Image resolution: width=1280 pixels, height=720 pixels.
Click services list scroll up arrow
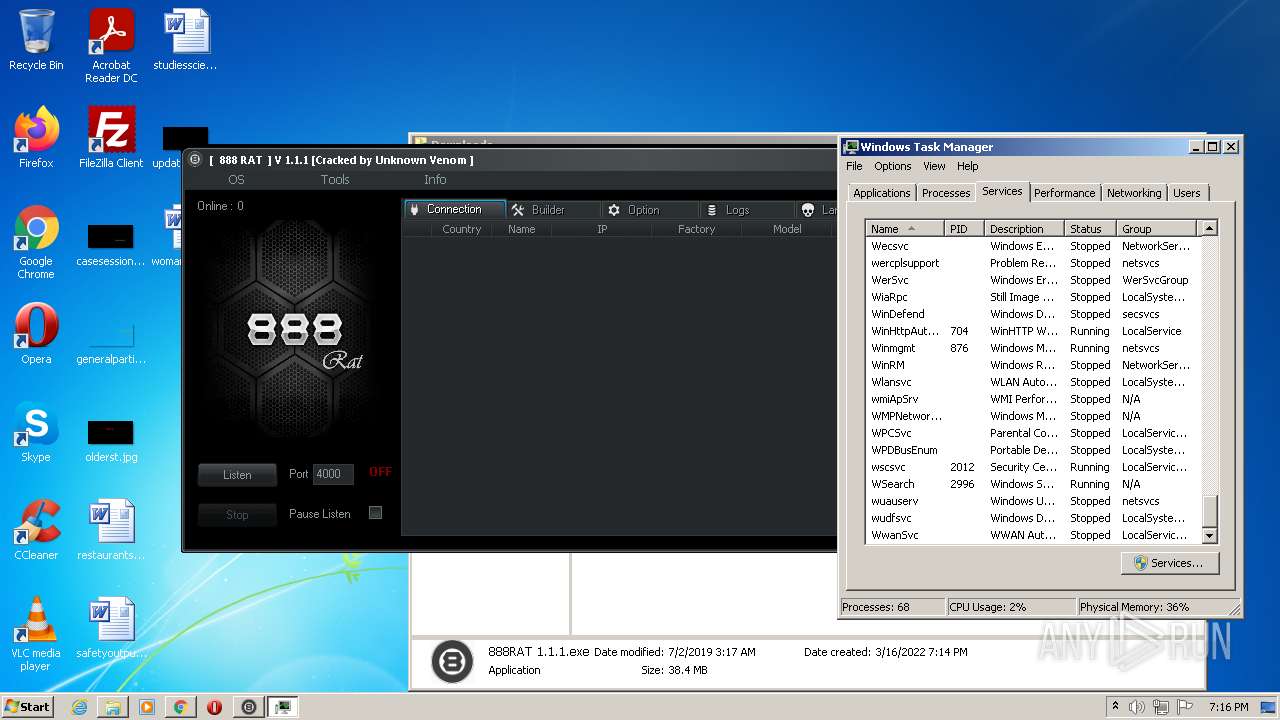point(1209,228)
